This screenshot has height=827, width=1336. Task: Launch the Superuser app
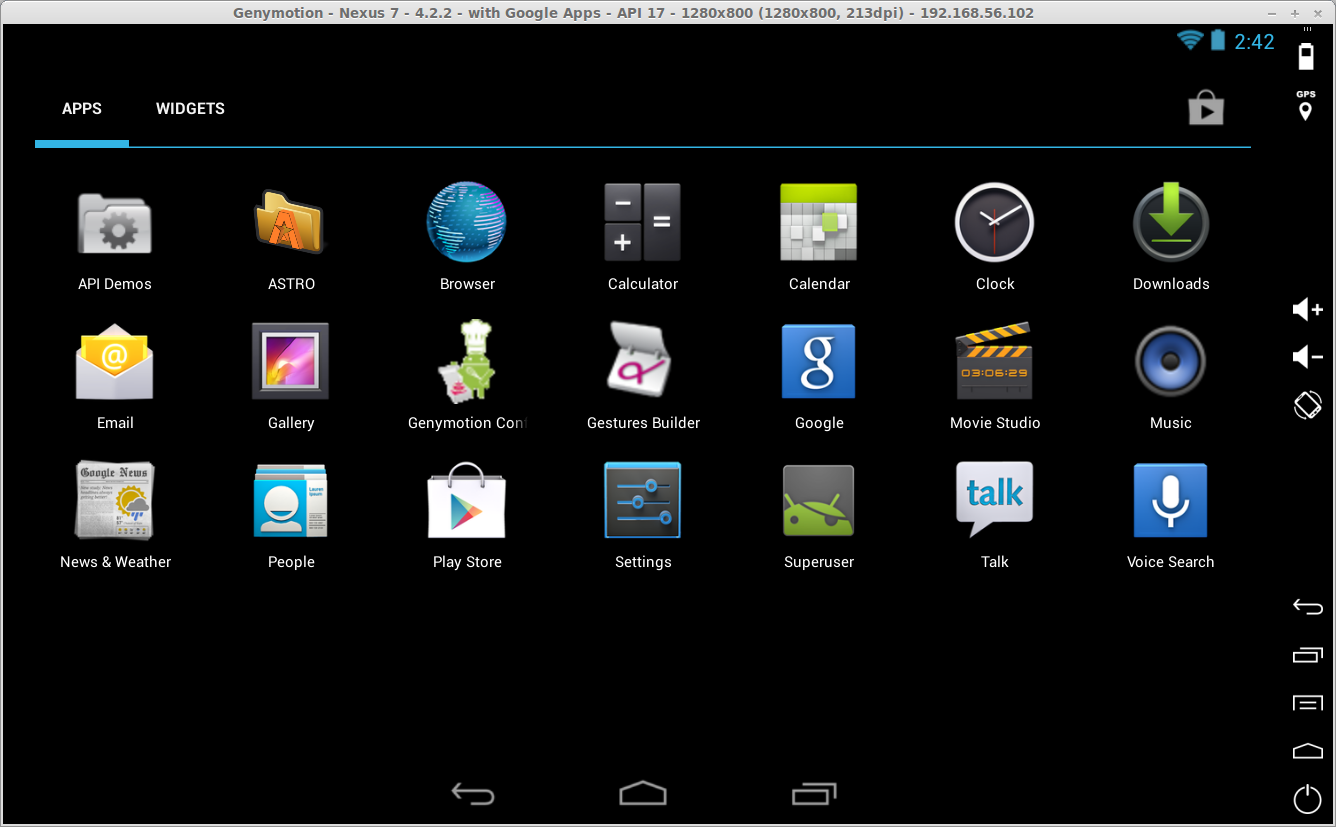pyautogui.click(x=819, y=500)
